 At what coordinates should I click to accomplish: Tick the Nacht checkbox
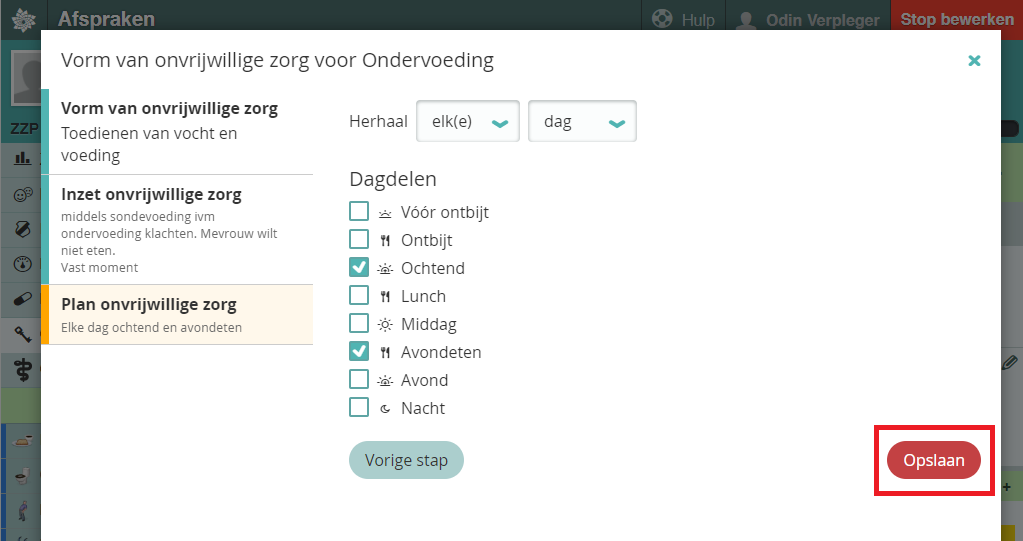point(359,408)
